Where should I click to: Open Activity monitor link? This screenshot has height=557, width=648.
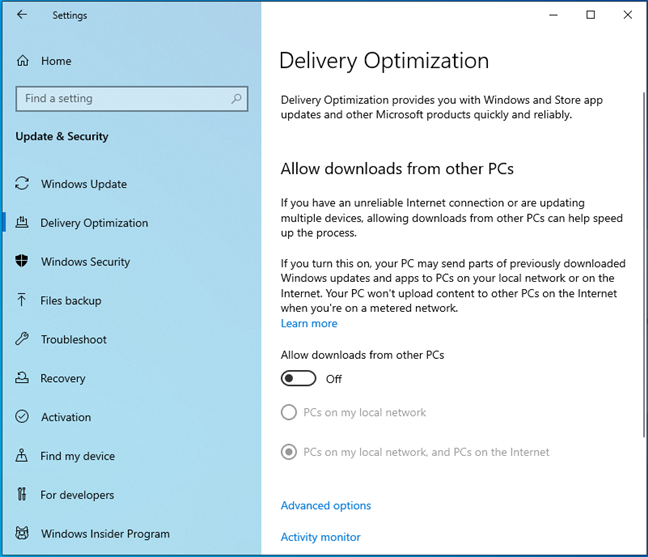320,537
